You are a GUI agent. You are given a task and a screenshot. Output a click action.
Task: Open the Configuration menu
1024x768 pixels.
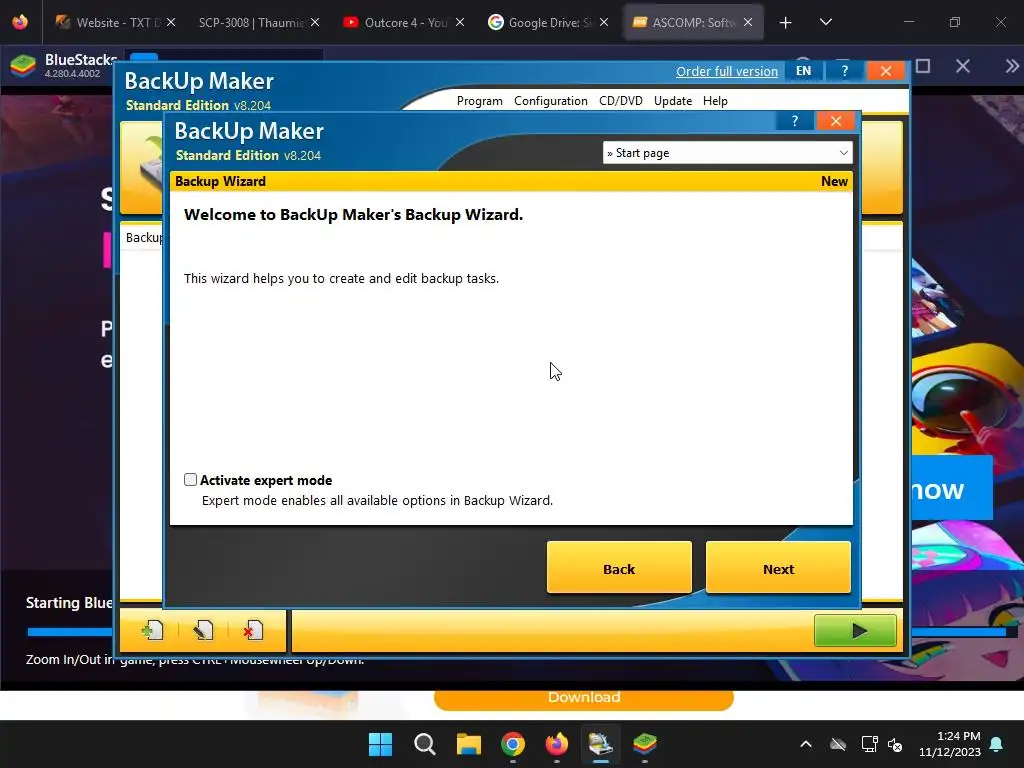pyautogui.click(x=551, y=101)
